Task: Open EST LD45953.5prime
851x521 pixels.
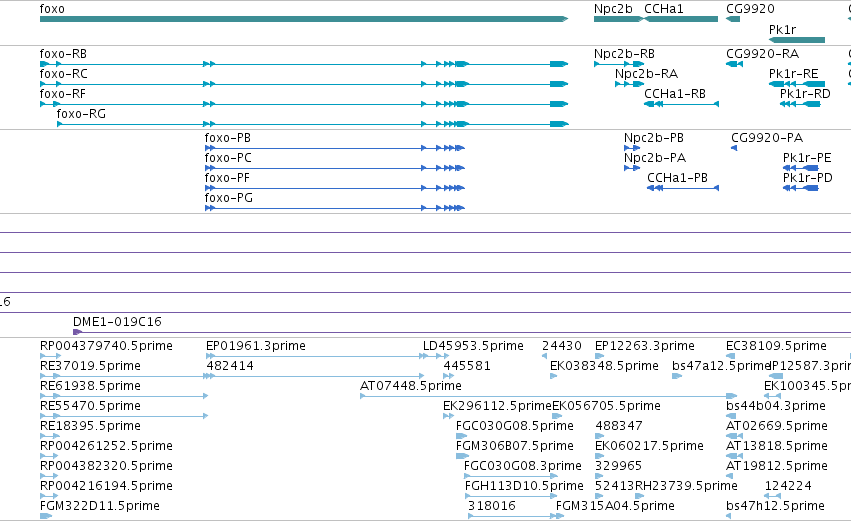Action: (x=473, y=346)
